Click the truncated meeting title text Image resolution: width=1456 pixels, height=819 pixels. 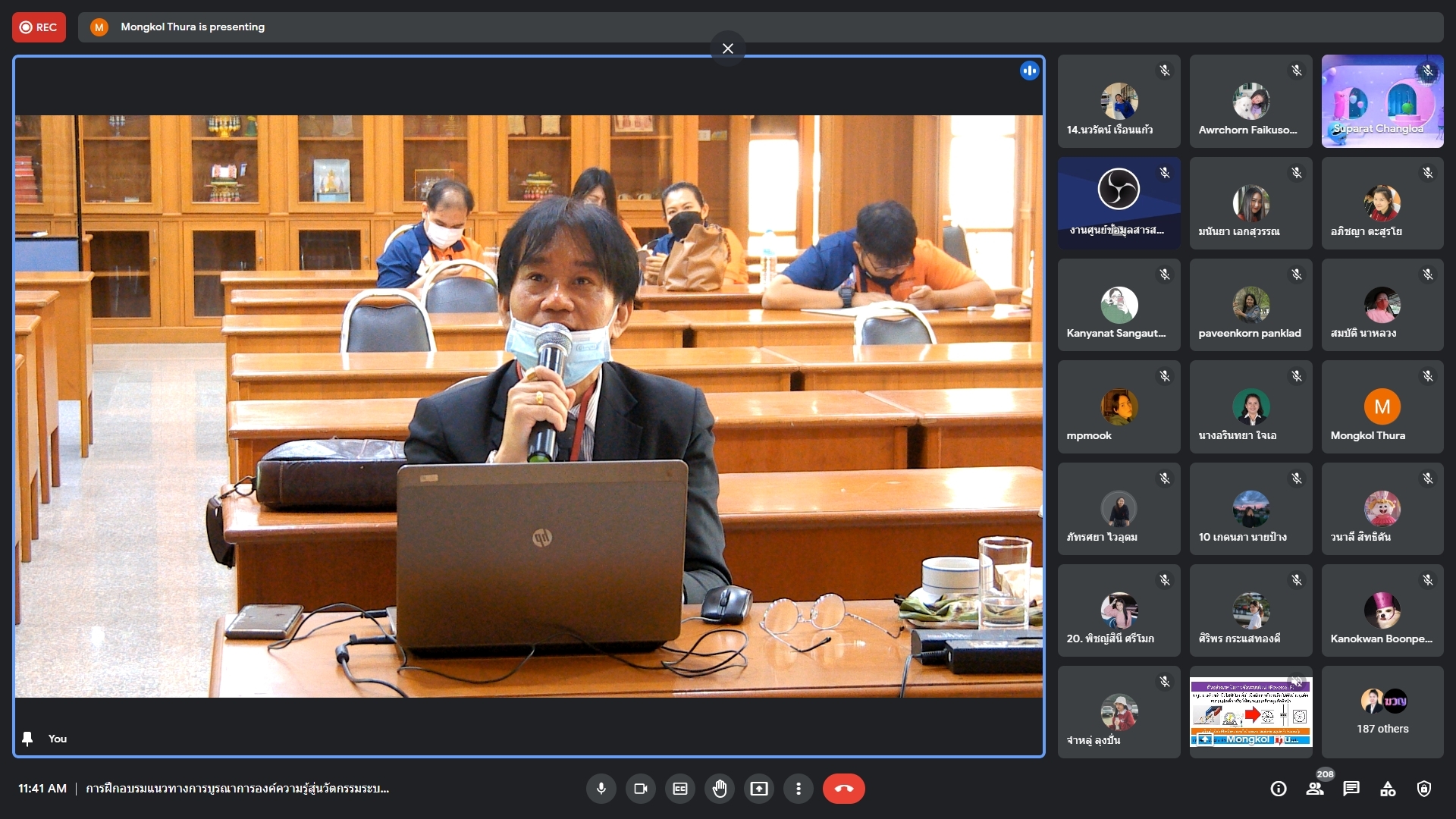click(x=237, y=789)
